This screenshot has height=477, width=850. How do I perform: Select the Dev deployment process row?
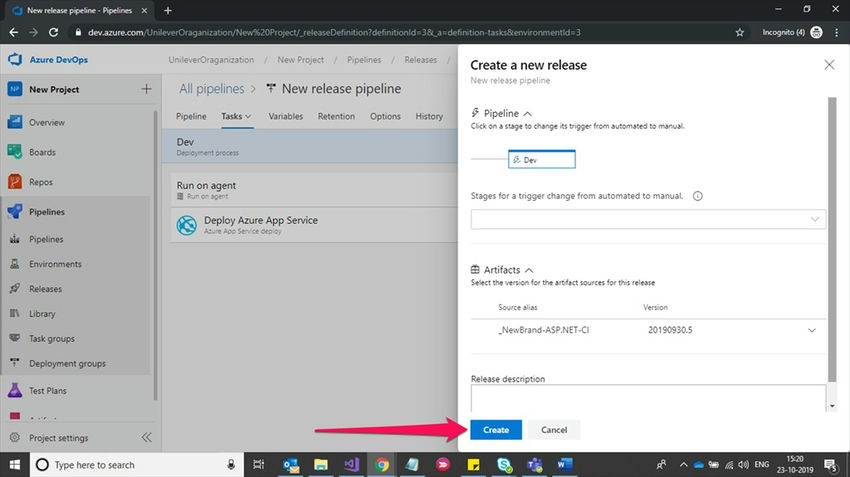tap(310, 146)
